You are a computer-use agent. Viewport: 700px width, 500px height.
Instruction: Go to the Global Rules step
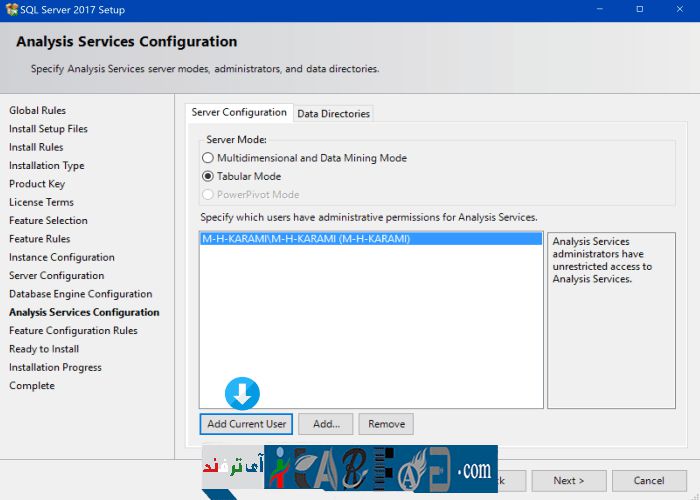pyautogui.click(x=37, y=111)
